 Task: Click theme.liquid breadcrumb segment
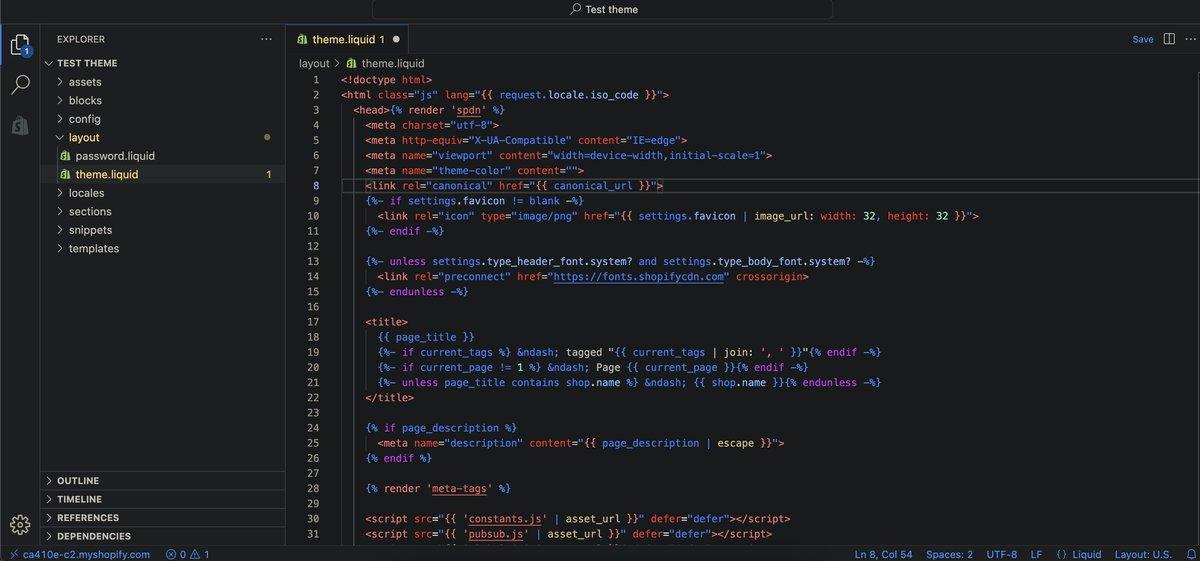click(392, 63)
